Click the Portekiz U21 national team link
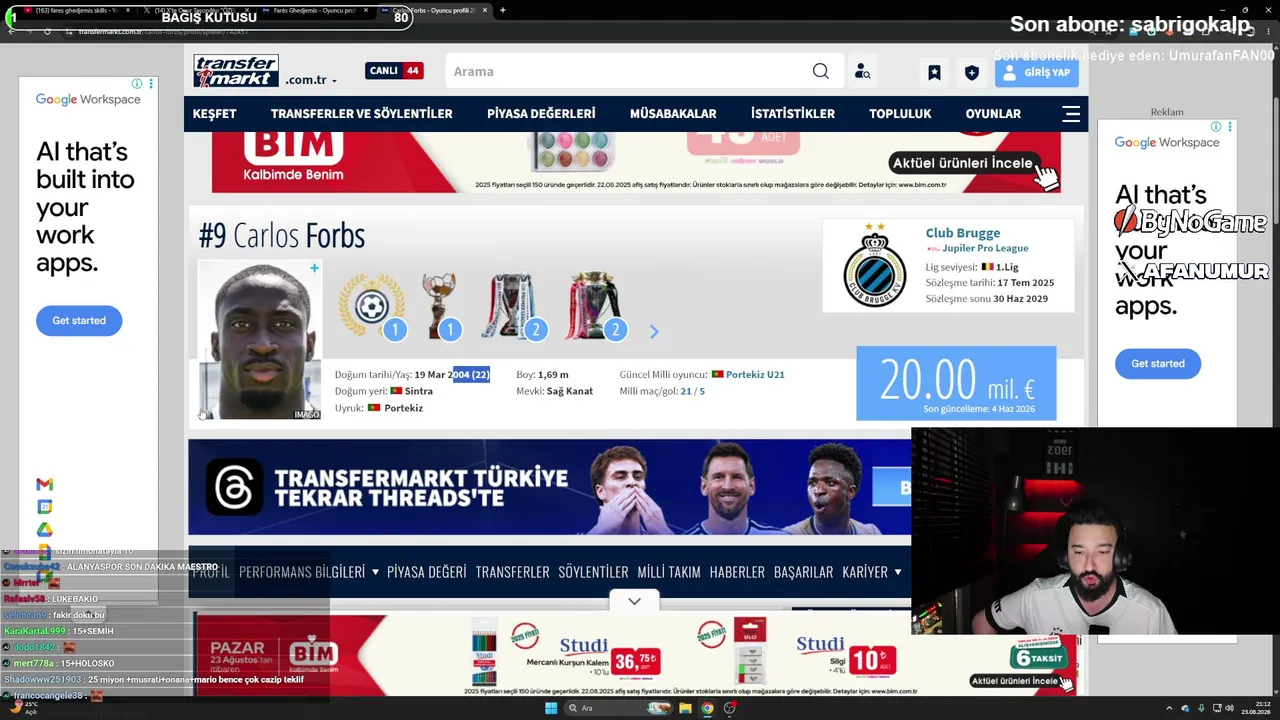Image resolution: width=1280 pixels, height=720 pixels. pyautogui.click(x=755, y=375)
